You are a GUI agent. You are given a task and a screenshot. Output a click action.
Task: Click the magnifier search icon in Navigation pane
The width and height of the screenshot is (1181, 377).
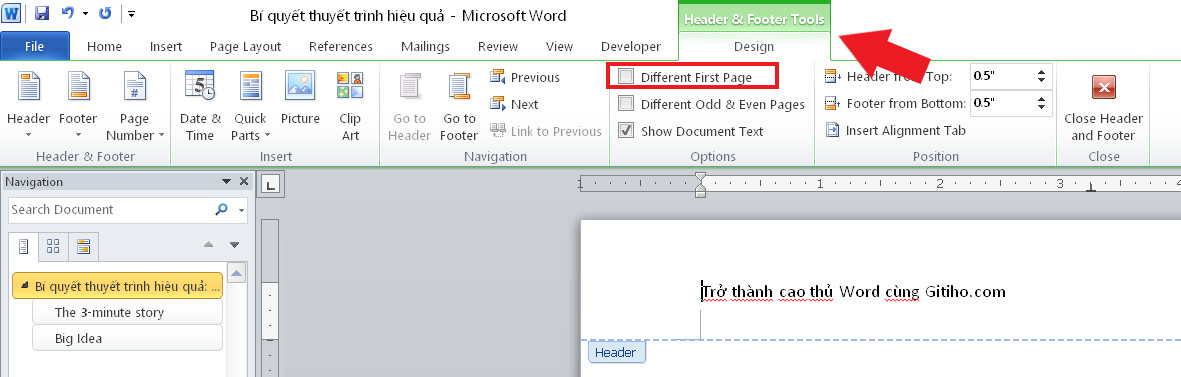click(221, 210)
